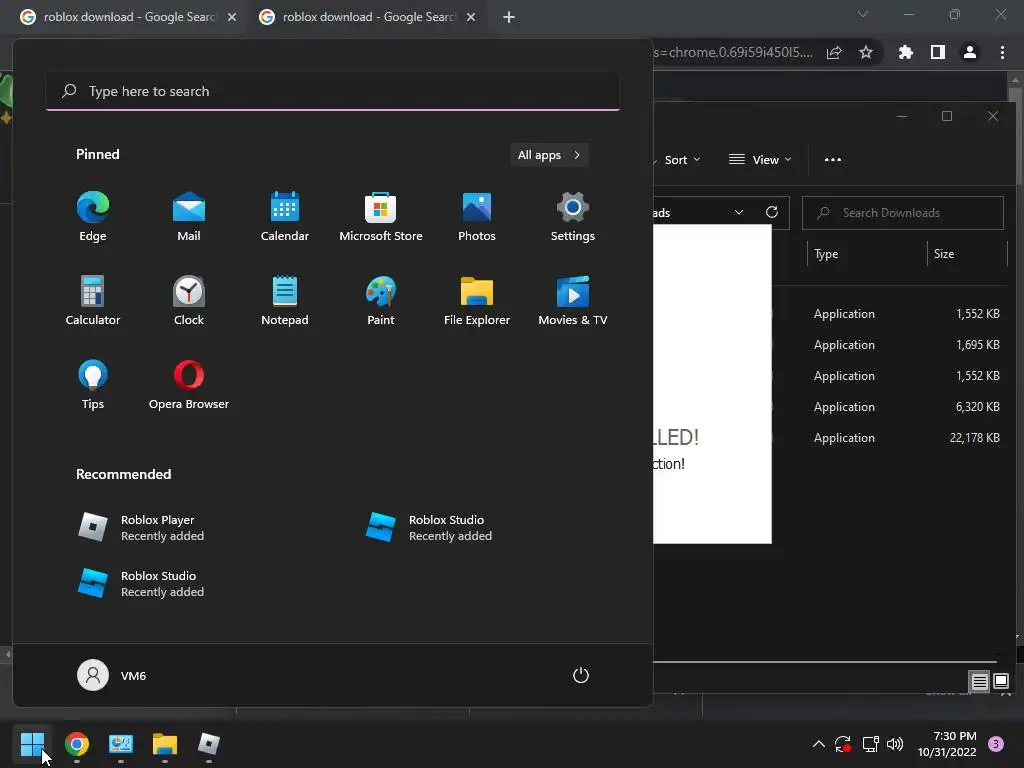1024x768 pixels.
Task: Show All apps list
Action: [549, 155]
